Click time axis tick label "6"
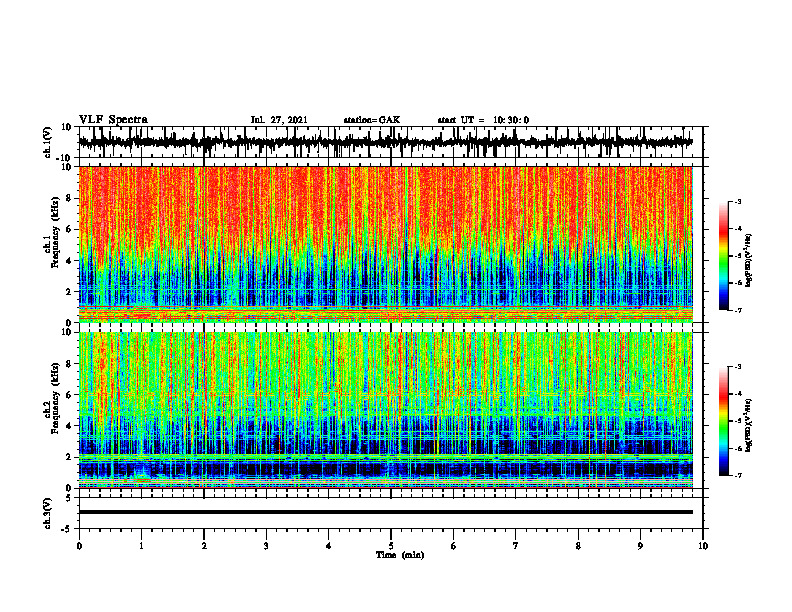This screenshot has width=792, height=612. coord(454,546)
